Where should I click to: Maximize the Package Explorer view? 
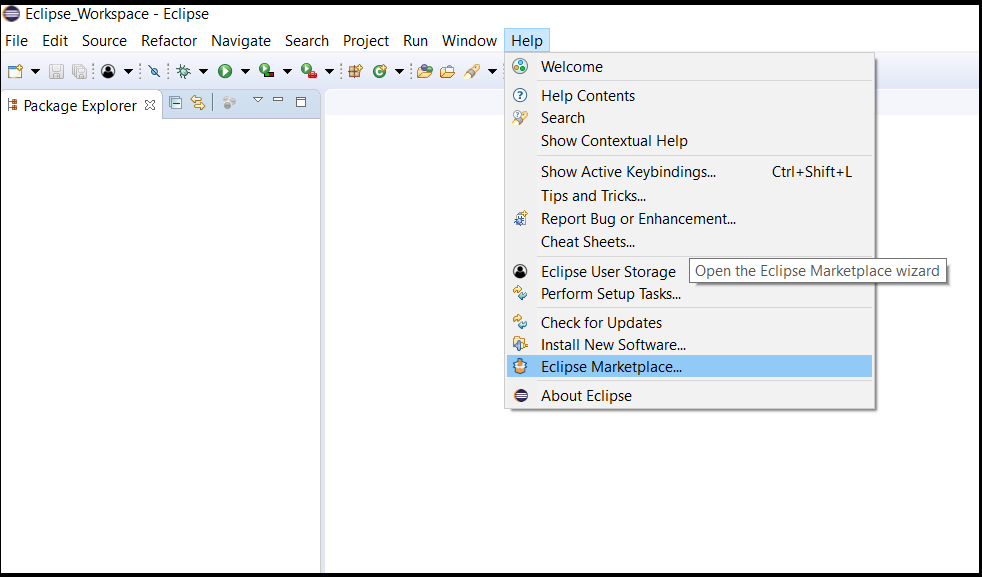301,102
